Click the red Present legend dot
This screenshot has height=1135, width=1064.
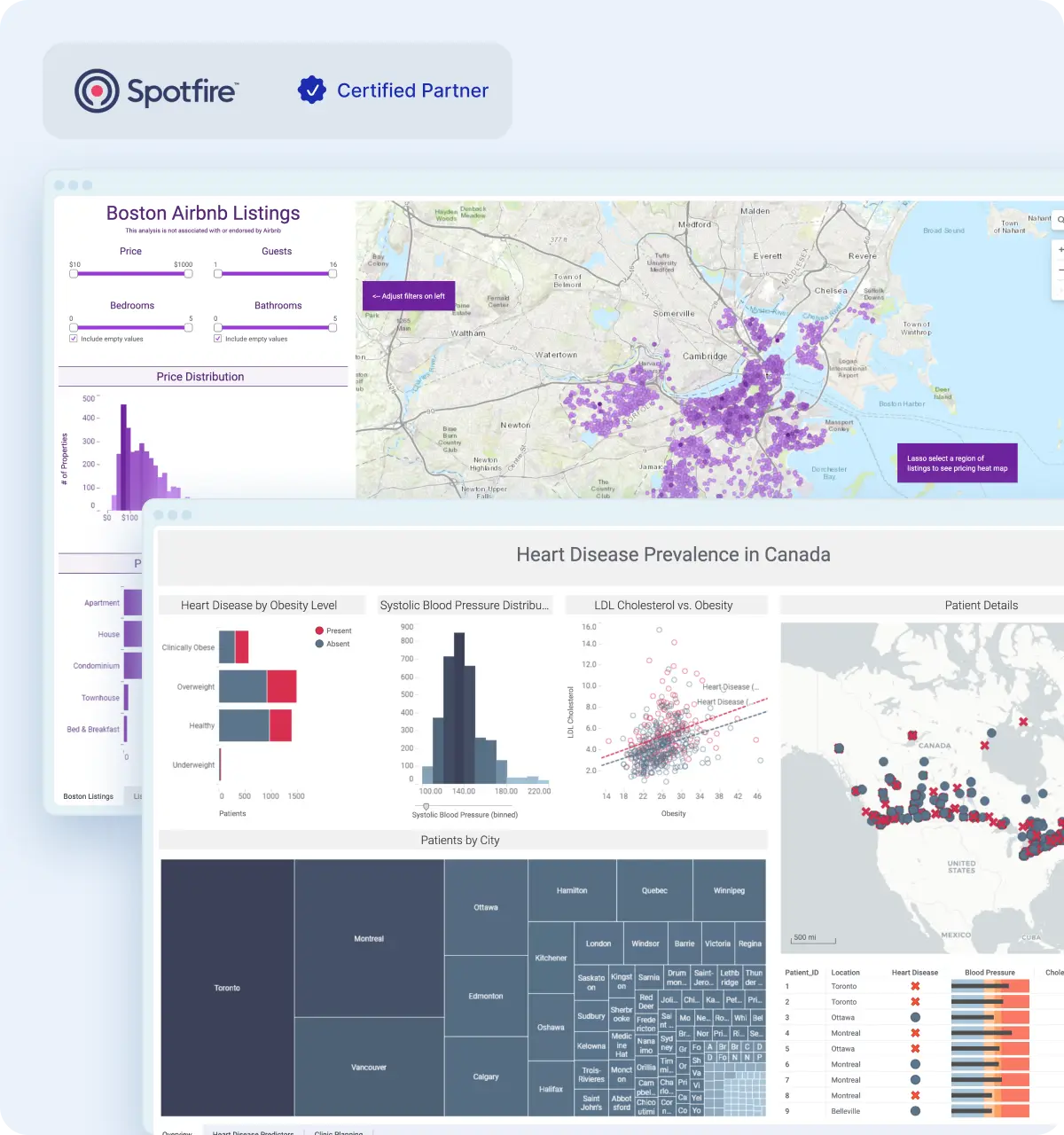(x=319, y=630)
